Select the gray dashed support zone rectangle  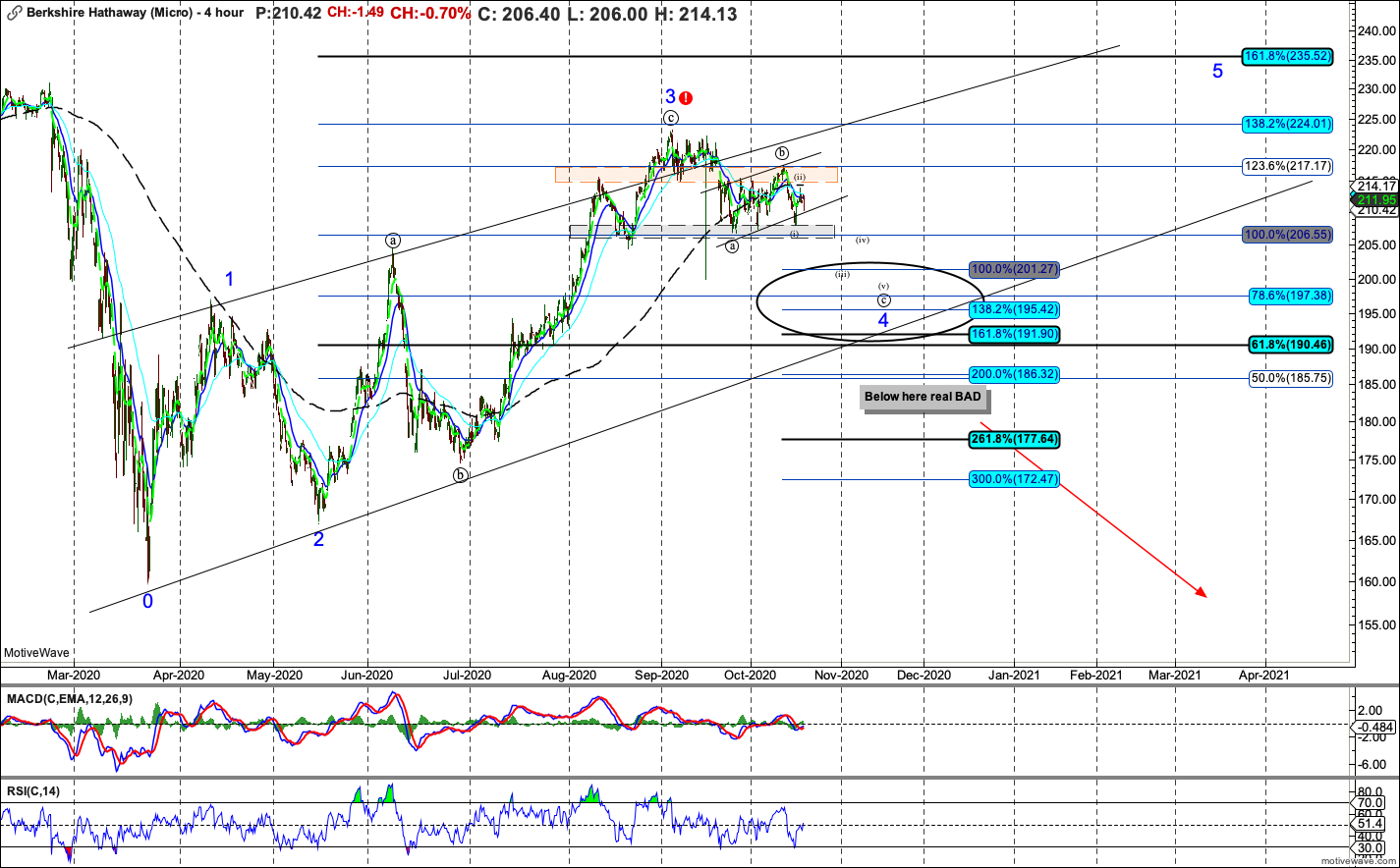[701, 232]
